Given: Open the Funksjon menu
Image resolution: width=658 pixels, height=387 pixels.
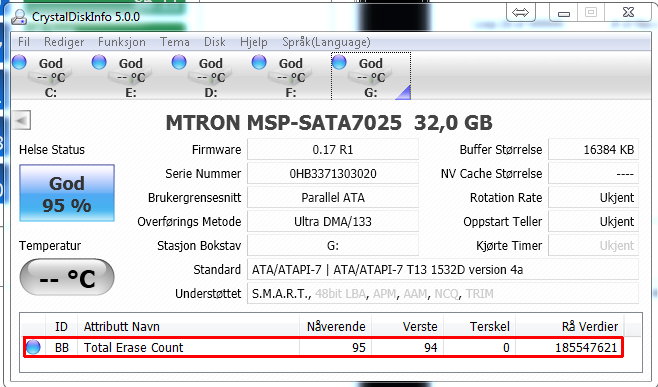Looking at the screenshot, I should pyautogui.click(x=122, y=42).
